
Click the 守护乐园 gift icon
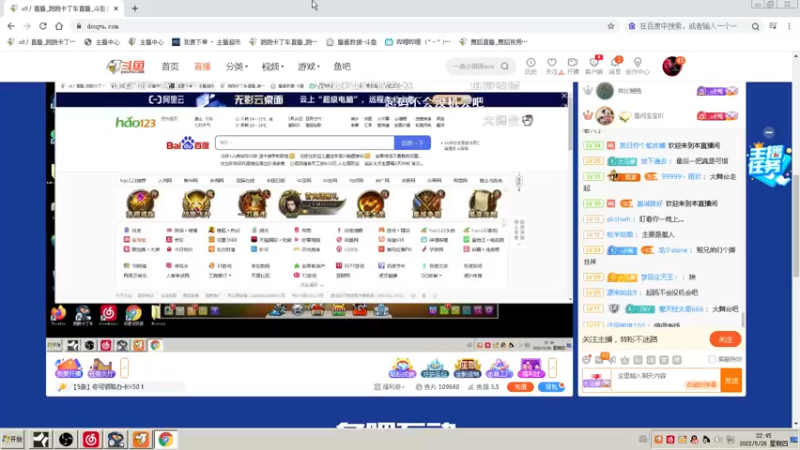[435, 368]
